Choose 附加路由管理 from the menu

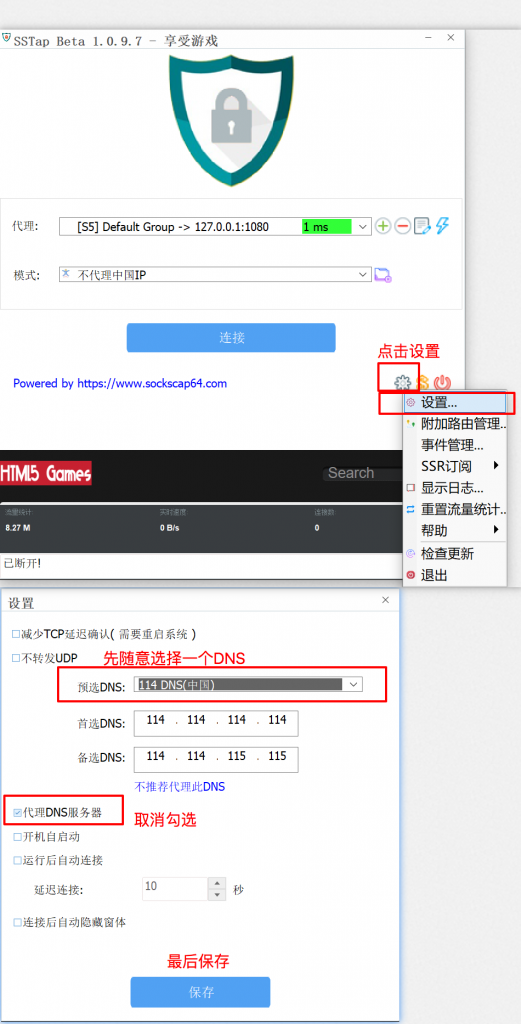tap(456, 424)
